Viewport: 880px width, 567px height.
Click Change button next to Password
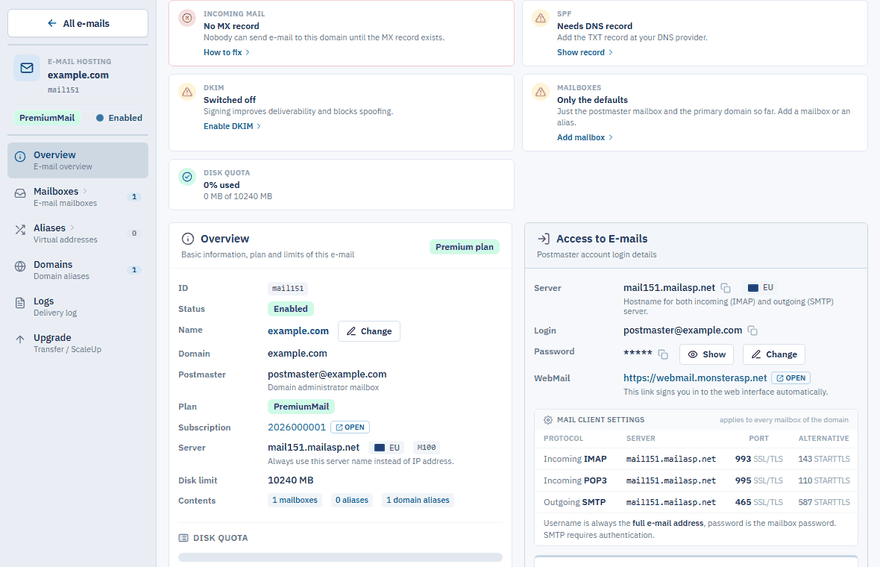[x=774, y=354]
